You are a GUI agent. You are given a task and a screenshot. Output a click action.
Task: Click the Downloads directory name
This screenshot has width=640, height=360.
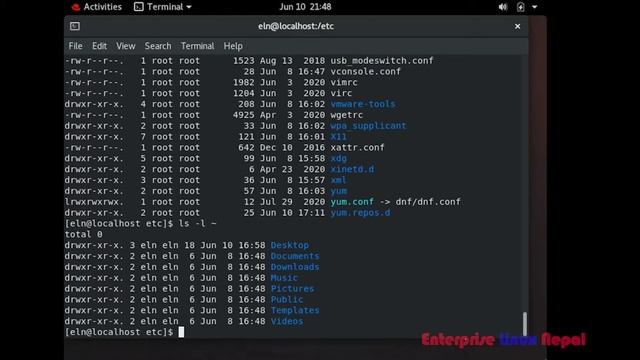coord(295,267)
